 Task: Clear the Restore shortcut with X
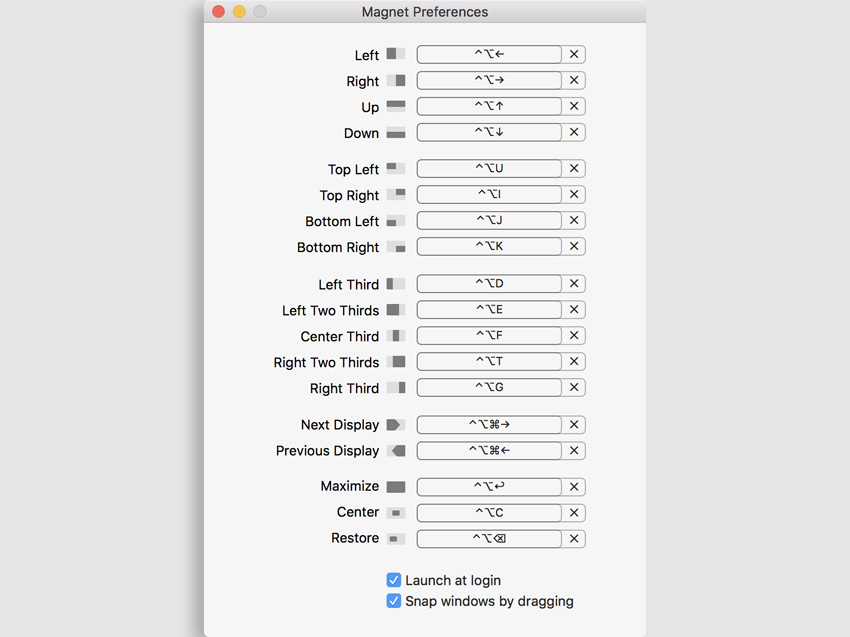(574, 539)
